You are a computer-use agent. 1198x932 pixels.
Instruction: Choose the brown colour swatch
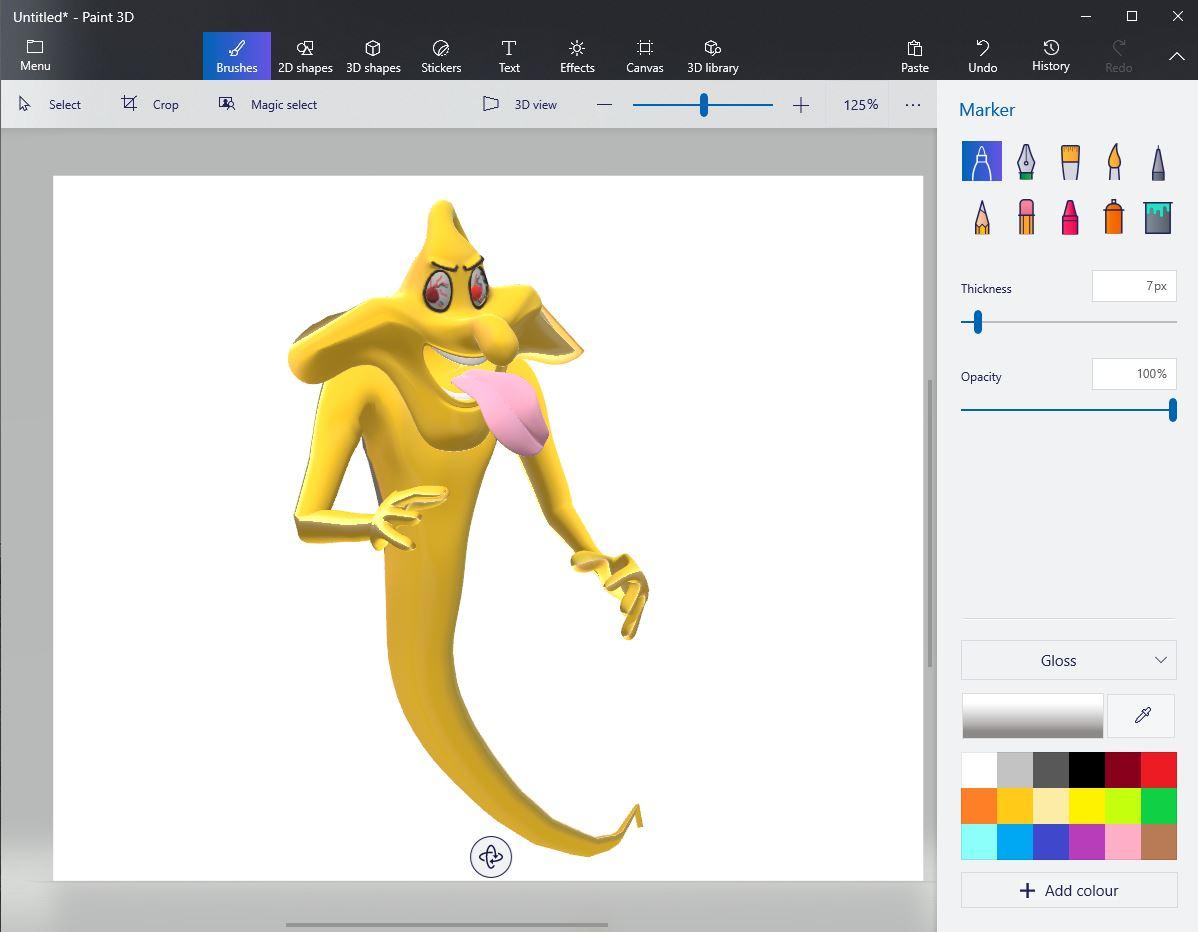pos(1158,842)
